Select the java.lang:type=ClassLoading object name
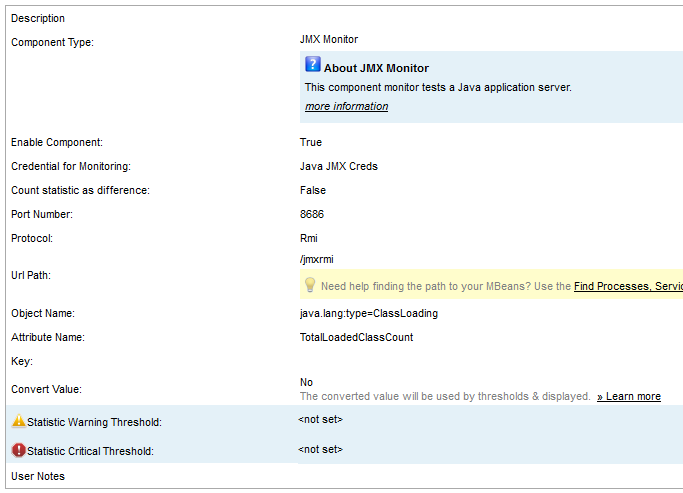Screen dimensions: 683x493 pyautogui.click(x=368, y=313)
